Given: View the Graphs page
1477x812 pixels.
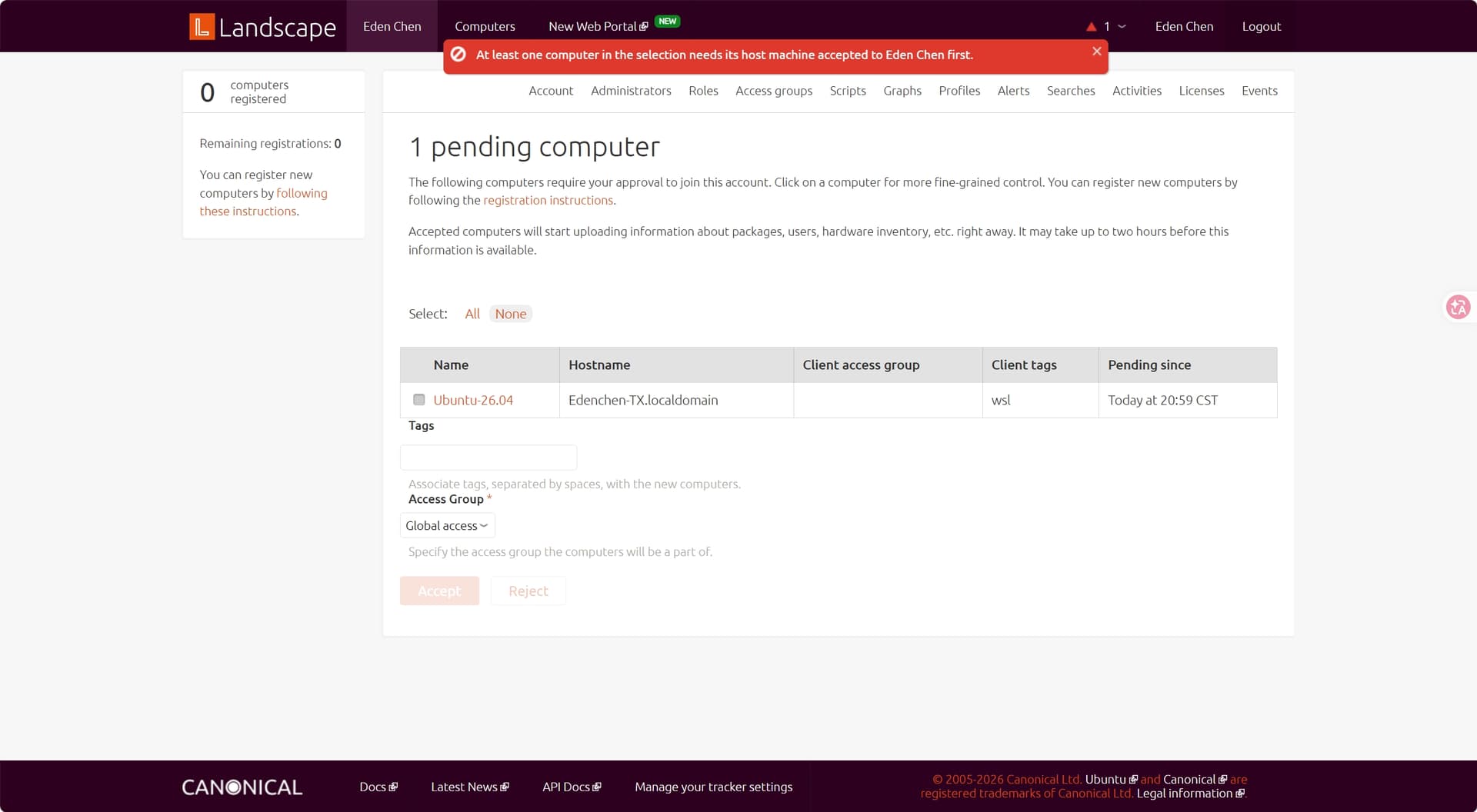Looking at the screenshot, I should tap(902, 91).
